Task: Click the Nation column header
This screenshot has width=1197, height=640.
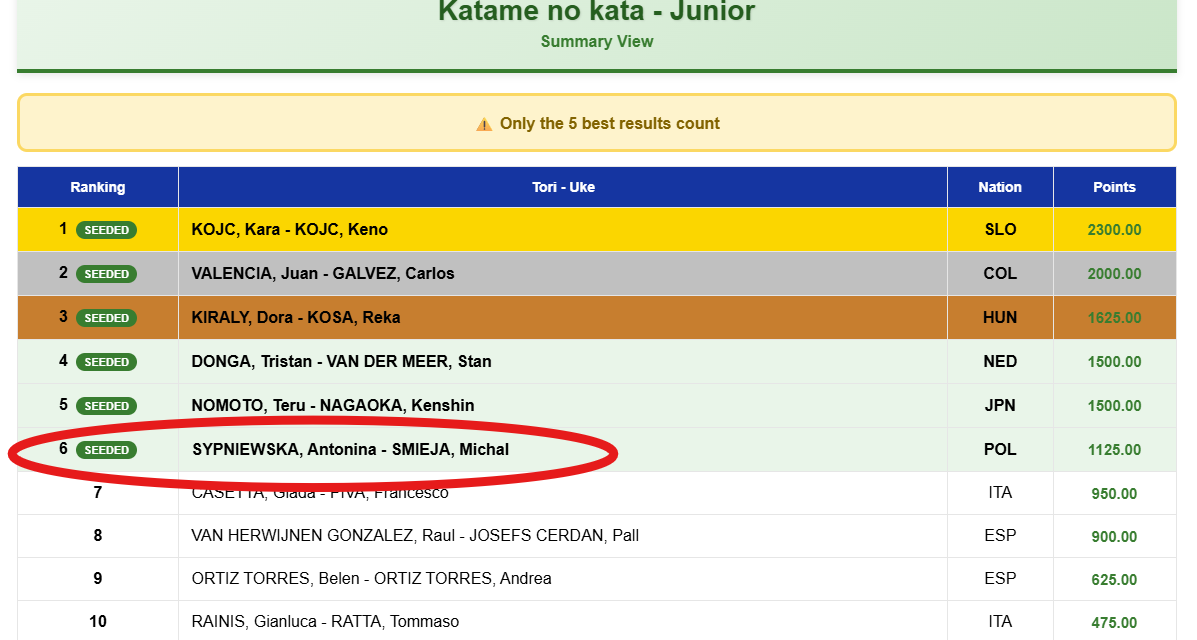Action: tap(1000, 187)
